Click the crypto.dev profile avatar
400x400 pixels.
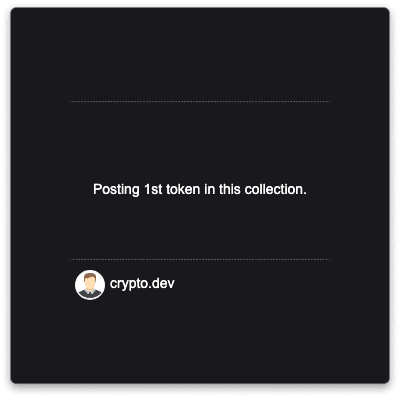click(90, 285)
